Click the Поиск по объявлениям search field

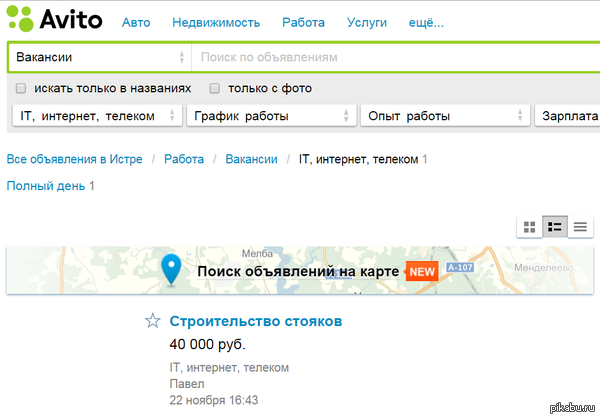[x=395, y=58]
